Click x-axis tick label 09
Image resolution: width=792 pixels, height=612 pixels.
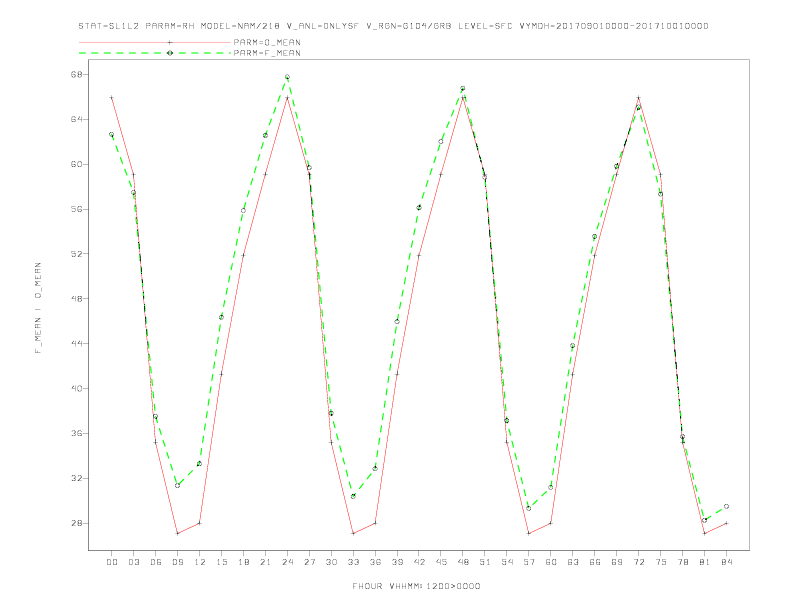click(x=177, y=562)
